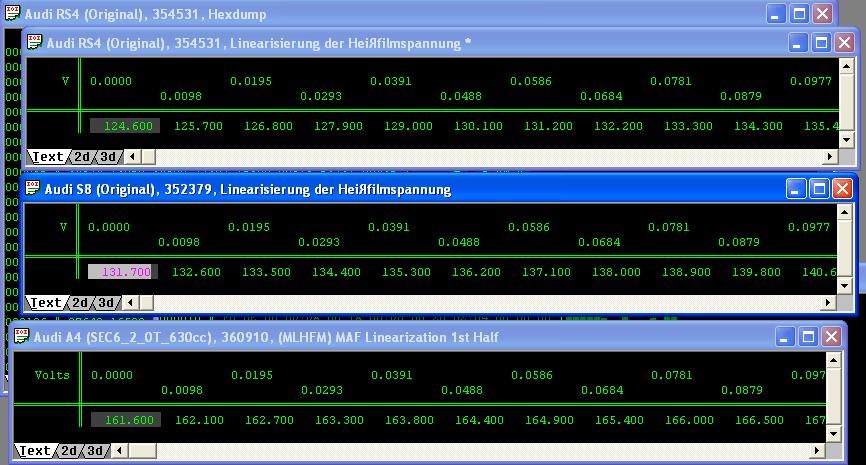Click scroll-down arrow in Audi RS4 window

pyautogui.click(x=847, y=140)
